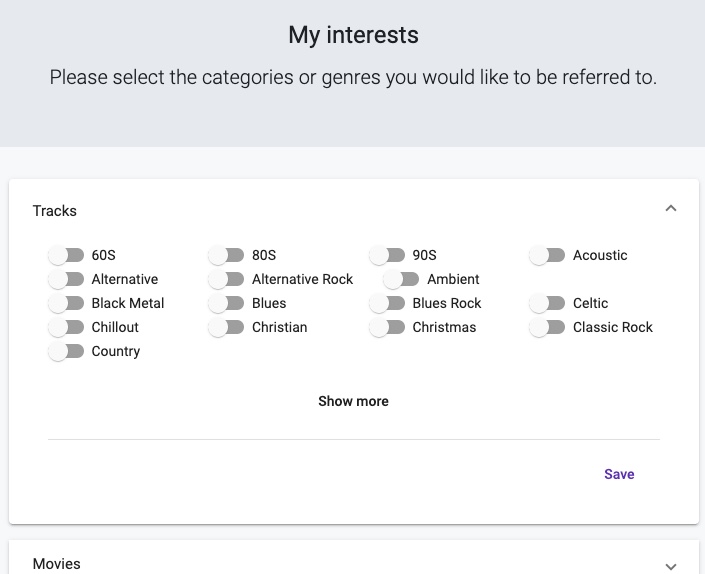The image size is (705, 574).
Task: Enable the Classic Rock toggle
Action: pyautogui.click(x=548, y=327)
